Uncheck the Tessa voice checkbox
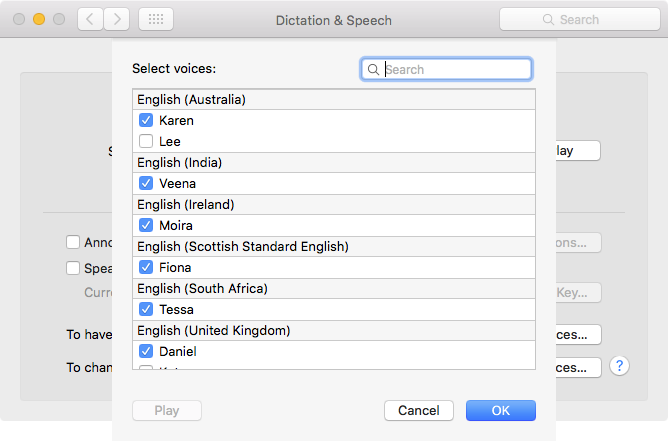The height and width of the screenshot is (441, 668). 146,309
